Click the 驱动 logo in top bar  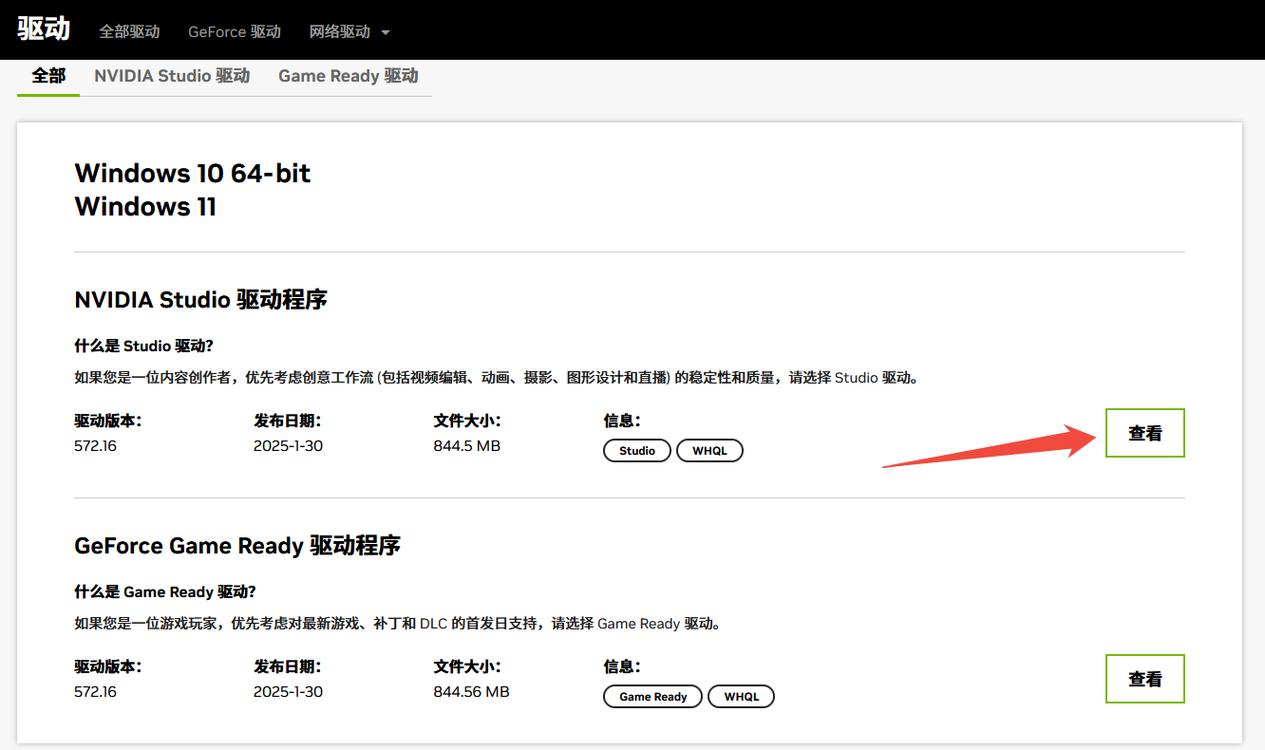pyautogui.click(x=44, y=29)
